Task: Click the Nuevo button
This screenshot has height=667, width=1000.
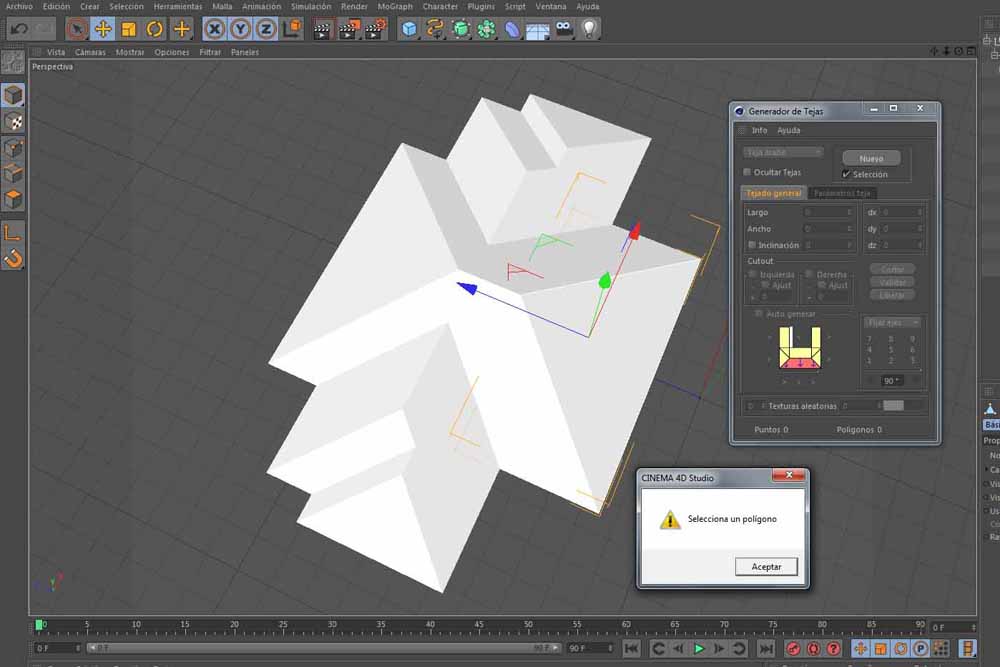Action: click(871, 158)
